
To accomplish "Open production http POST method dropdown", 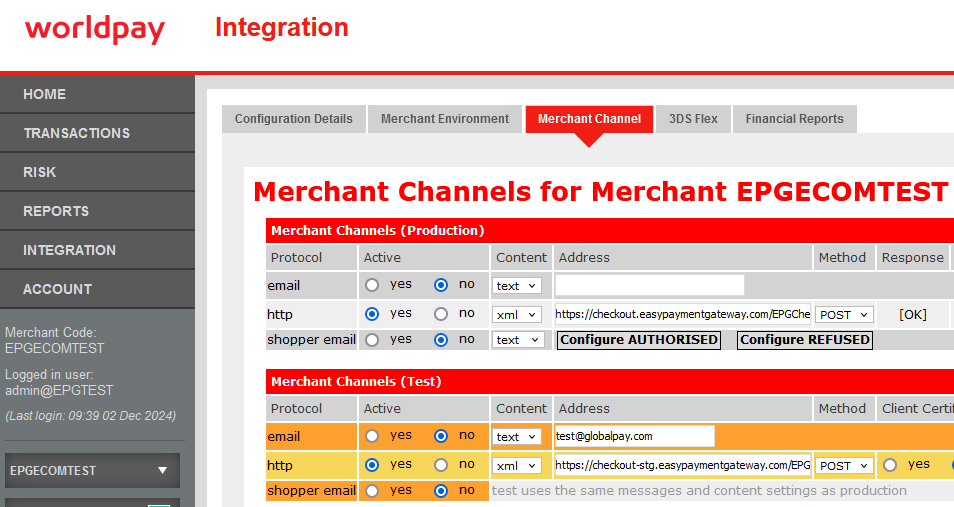I will [x=844, y=315].
